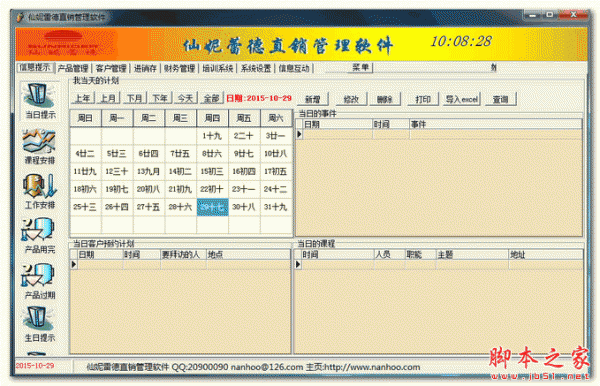Click the 修改 button

[351, 99]
